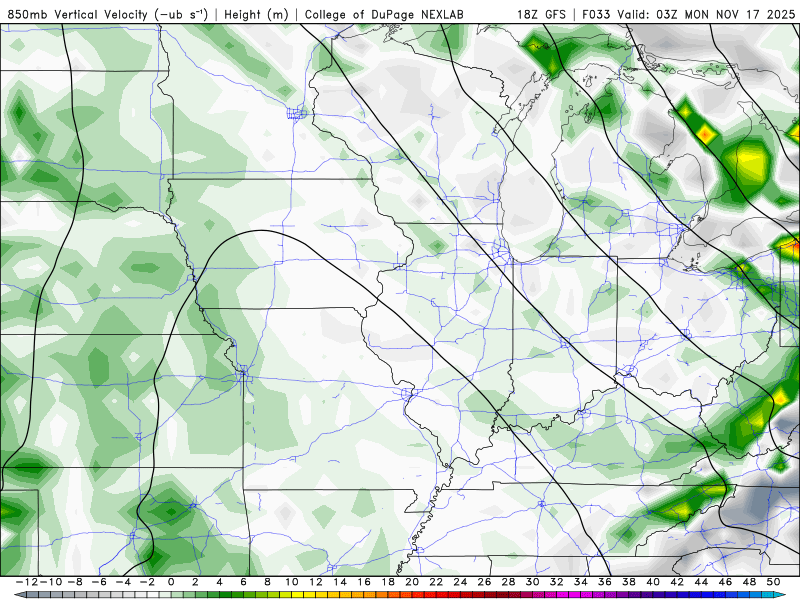The width and height of the screenshot is (800, 600).
Task: Click the '10' legend scale label
Action: click(291, 582)
